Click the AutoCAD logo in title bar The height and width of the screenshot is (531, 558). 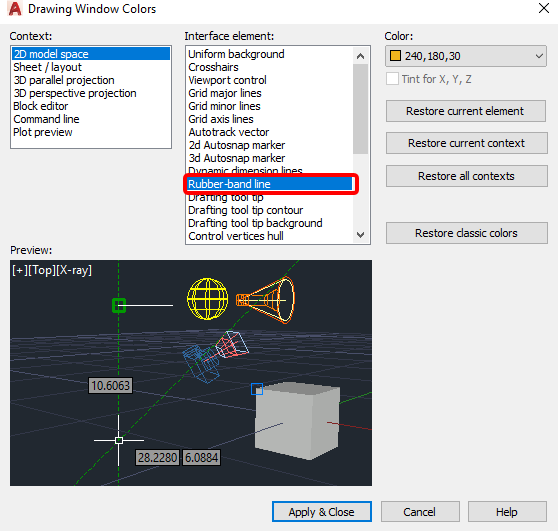coord(15,9)
